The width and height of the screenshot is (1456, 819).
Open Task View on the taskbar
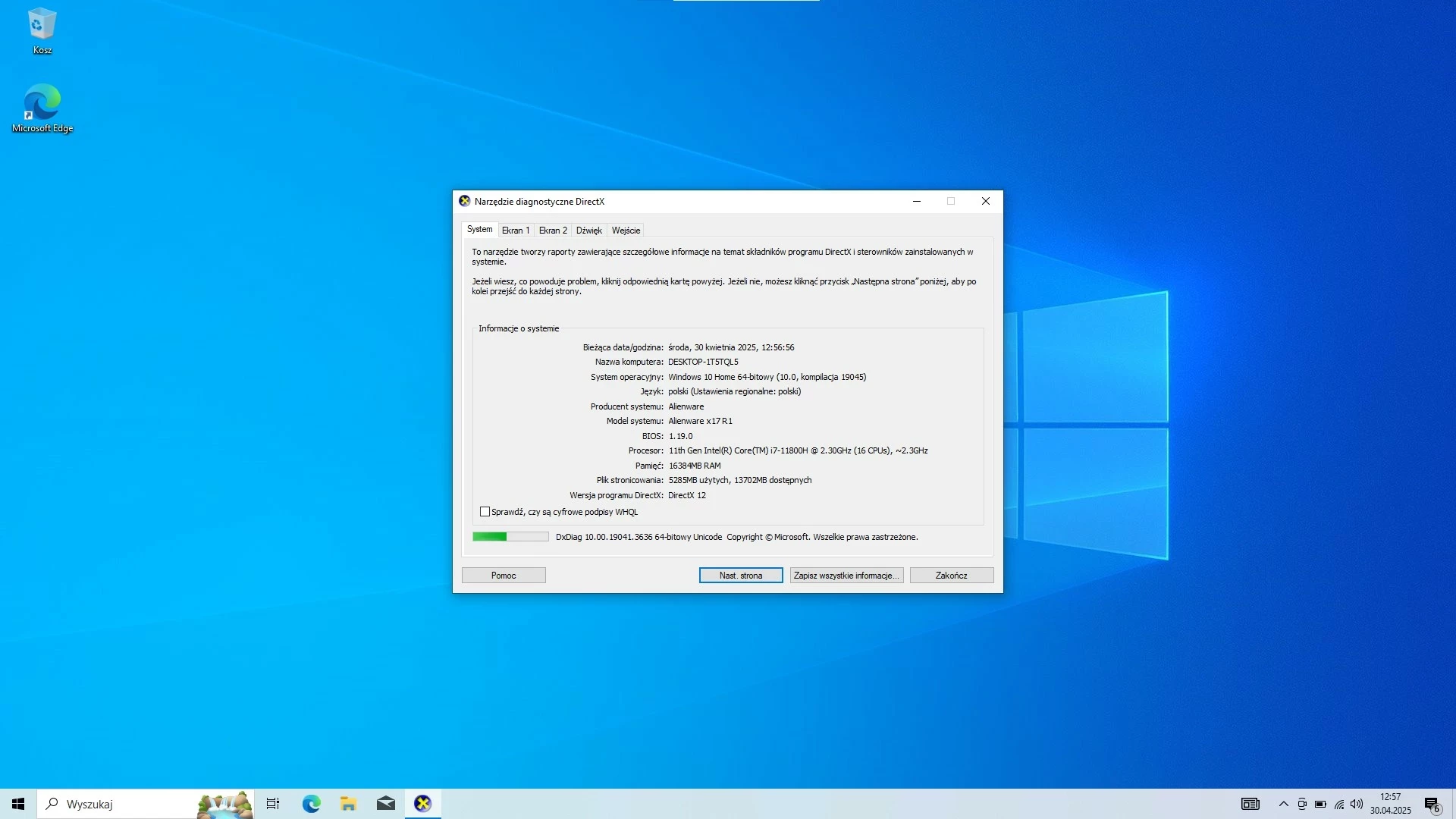pyautogui.click(x=273, y=804)
